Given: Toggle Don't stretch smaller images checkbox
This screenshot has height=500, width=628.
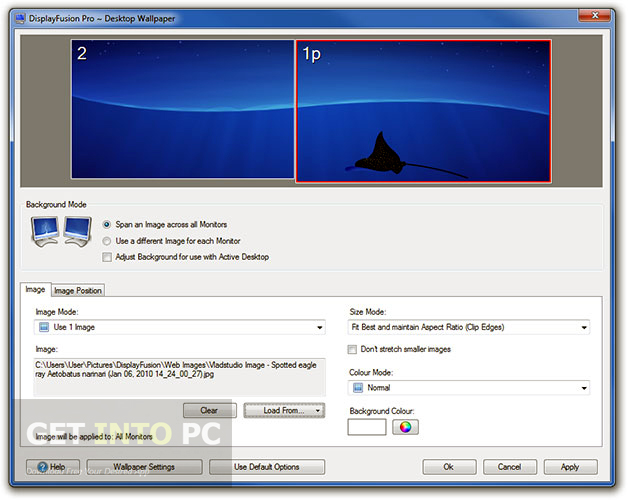Looking at the screenshot, I should pyautogui.click(x=352, y=349).
